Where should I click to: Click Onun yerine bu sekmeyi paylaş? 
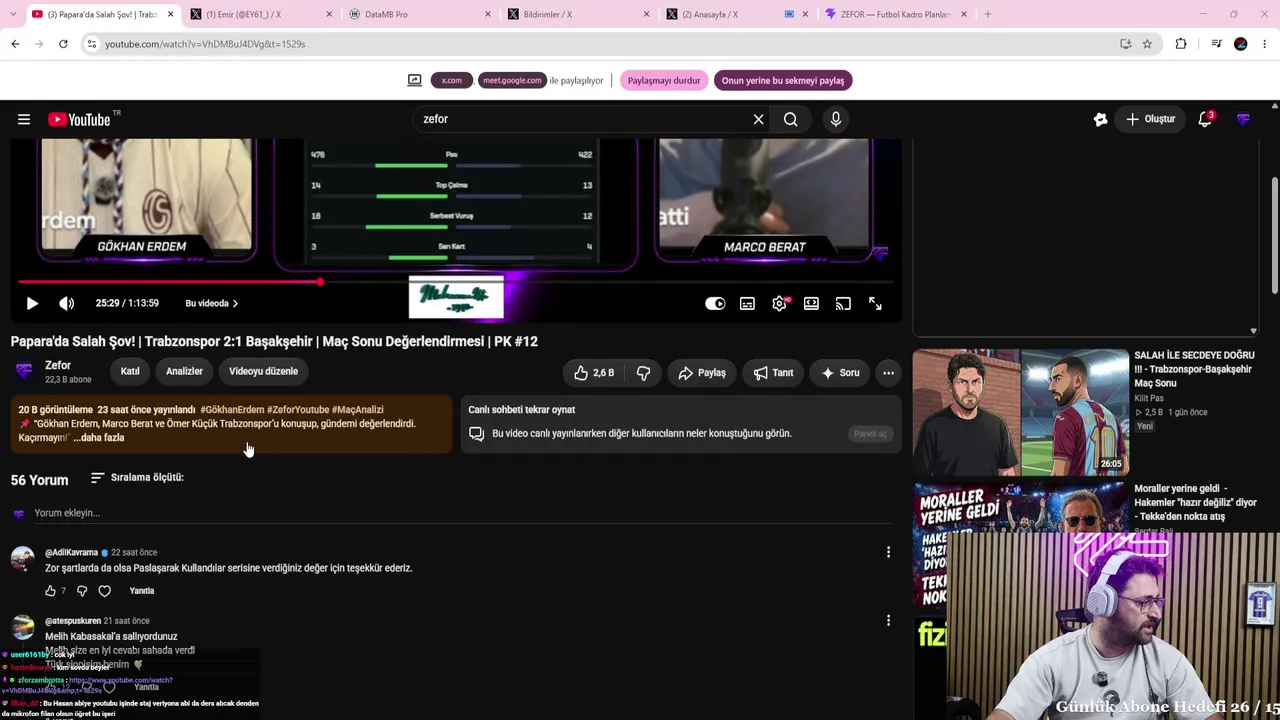(x=783, y=81)
